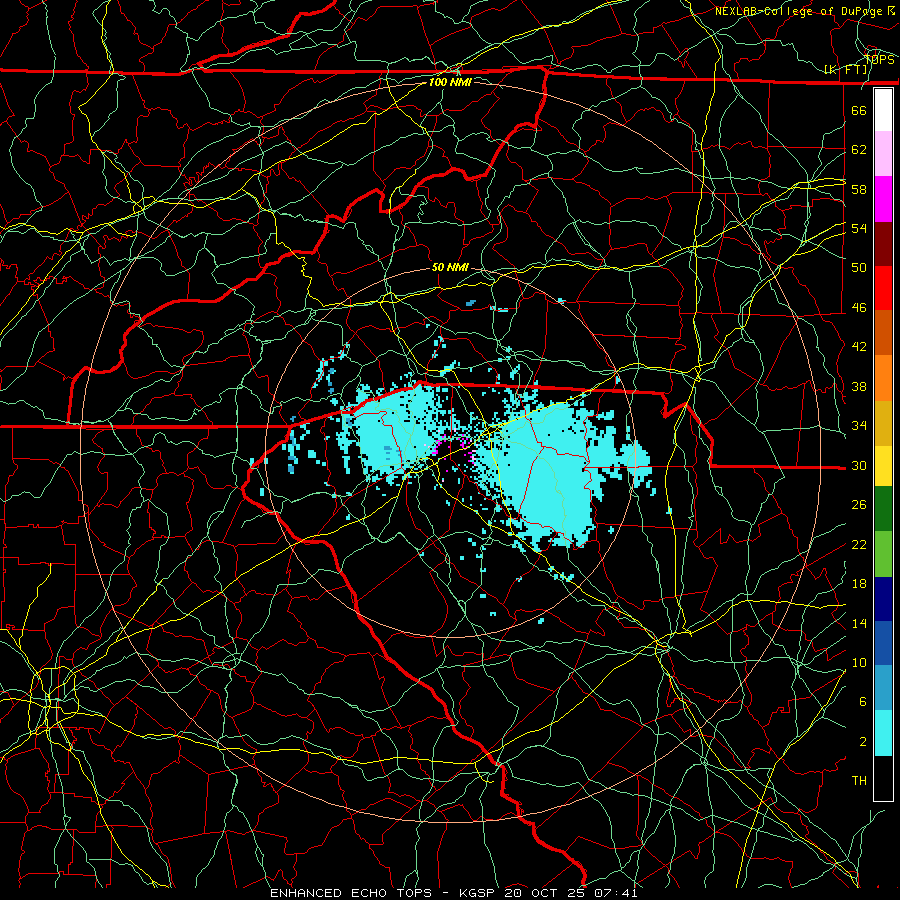Click the legend value '46'
Image resolution: width=900 pixels, height=900 pixels.
point(859,307)
